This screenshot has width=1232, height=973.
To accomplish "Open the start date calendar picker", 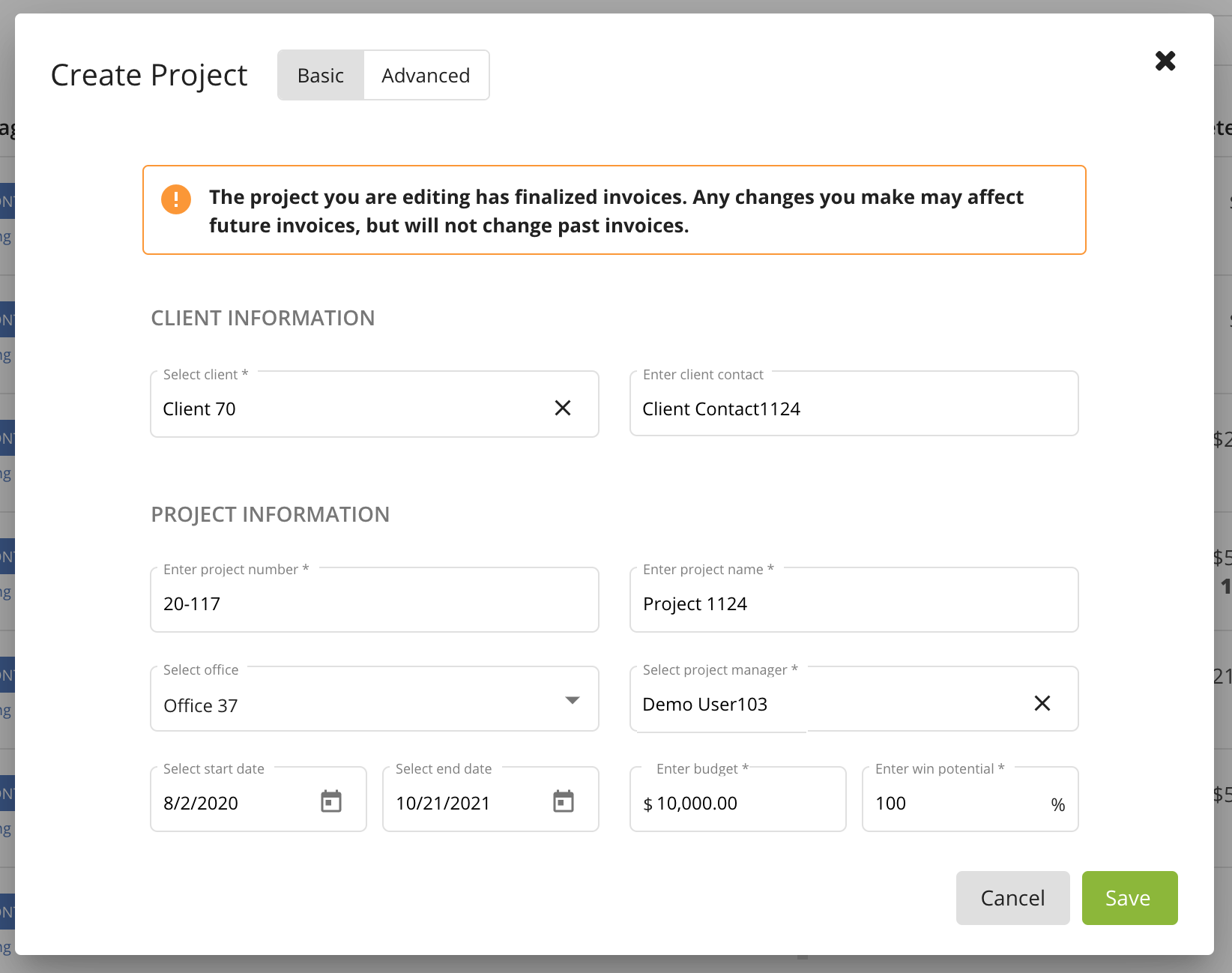I will click(333, 801).
